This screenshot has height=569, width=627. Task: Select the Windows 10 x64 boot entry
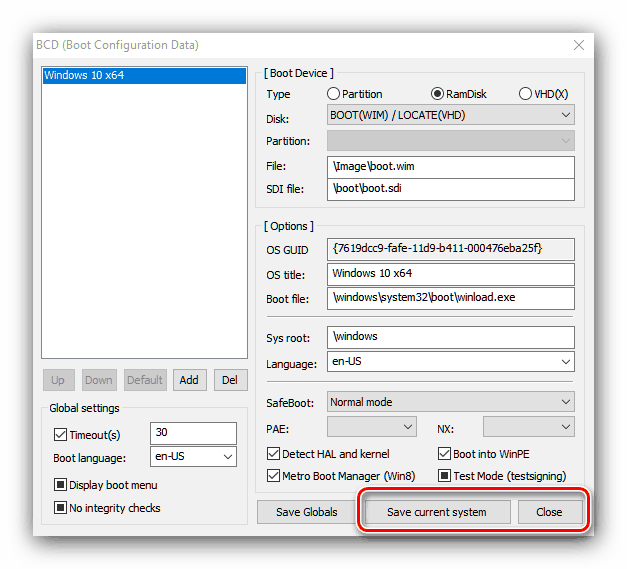[144, 76]
